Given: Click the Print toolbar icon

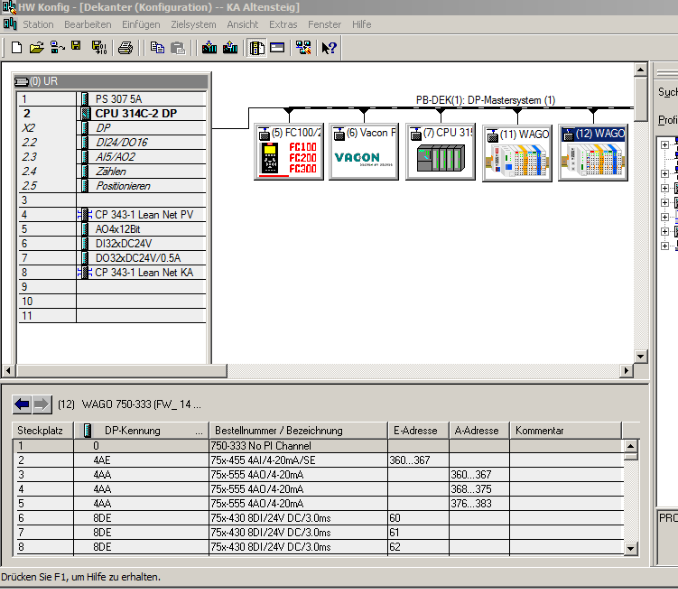Looking at the screenshot, I should [x=125, y=47].
